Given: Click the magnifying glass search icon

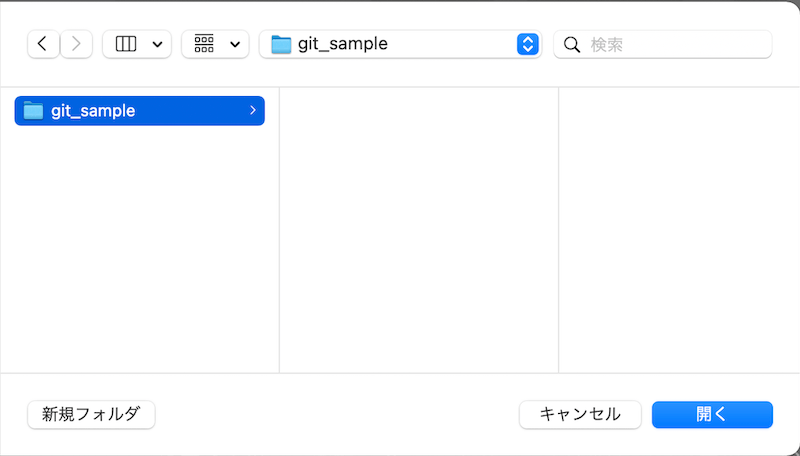Looking at the screenshot, I should pyautogui.click(x=572, y=45).
